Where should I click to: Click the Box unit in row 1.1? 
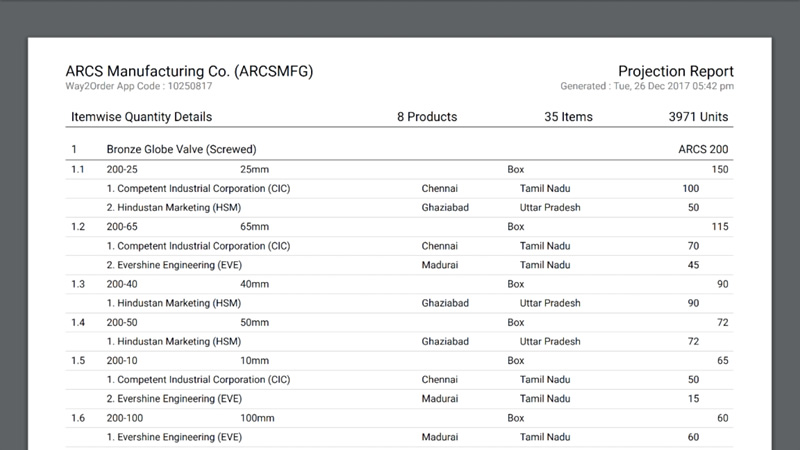pyautogui.click(x=516, y=169)
